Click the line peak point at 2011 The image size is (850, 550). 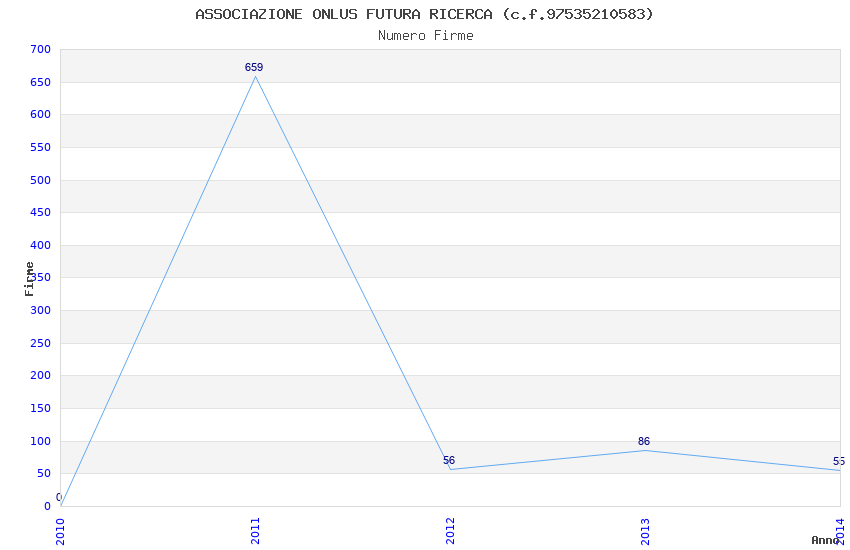point(255,76)
